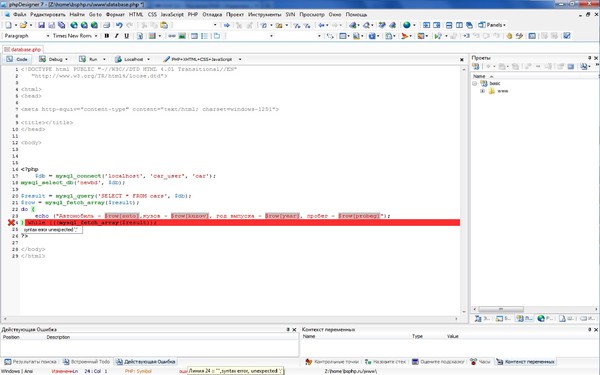Expand the www folder node
The width and height of the screenshot is (600, 375).
(x=483, y=91)
